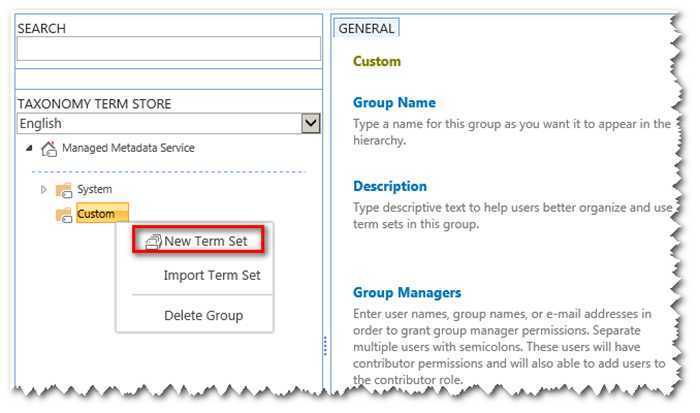Click the Custom title in General pane
700x413 pixels.
[x=377, y=61]
